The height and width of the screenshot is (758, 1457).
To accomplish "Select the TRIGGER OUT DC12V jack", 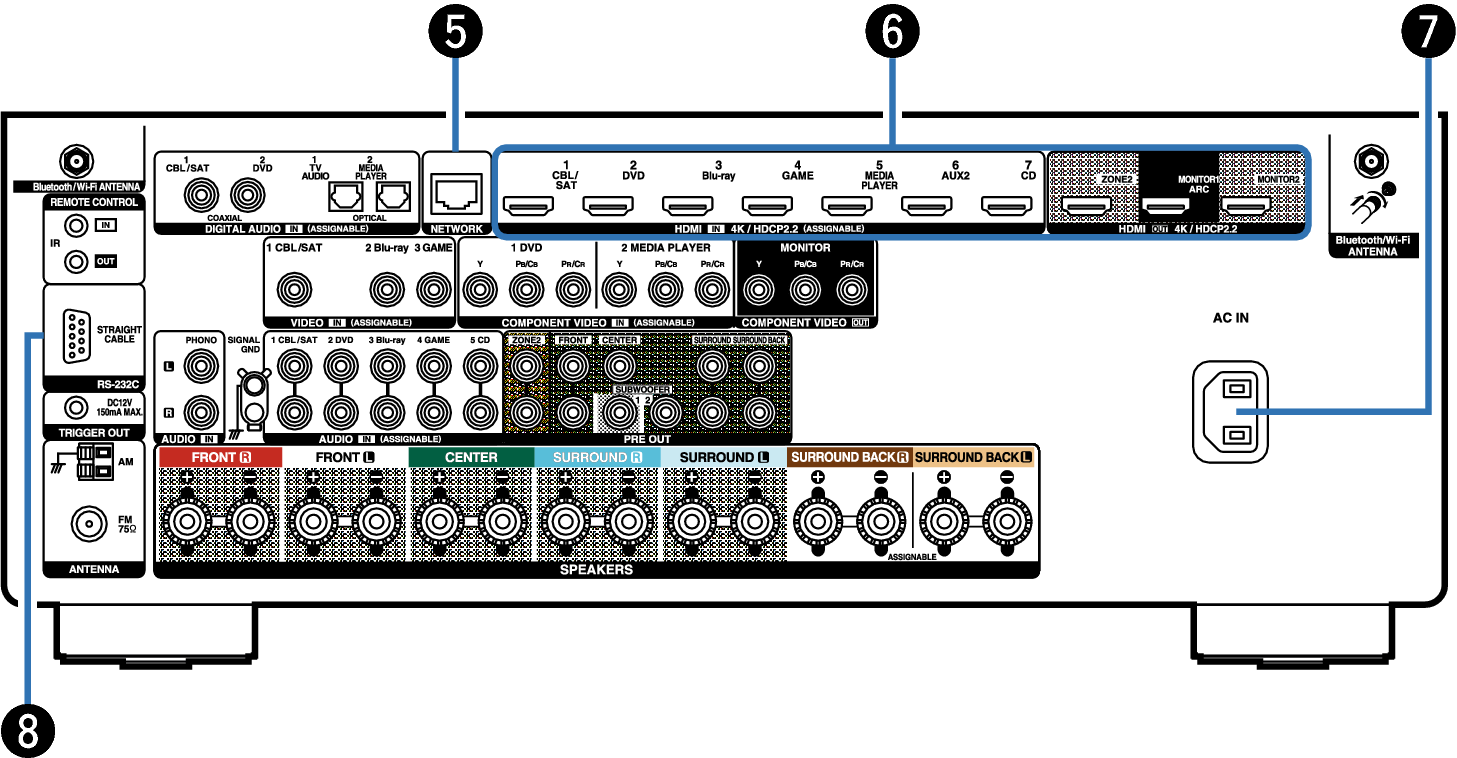I will coord(75,408).
